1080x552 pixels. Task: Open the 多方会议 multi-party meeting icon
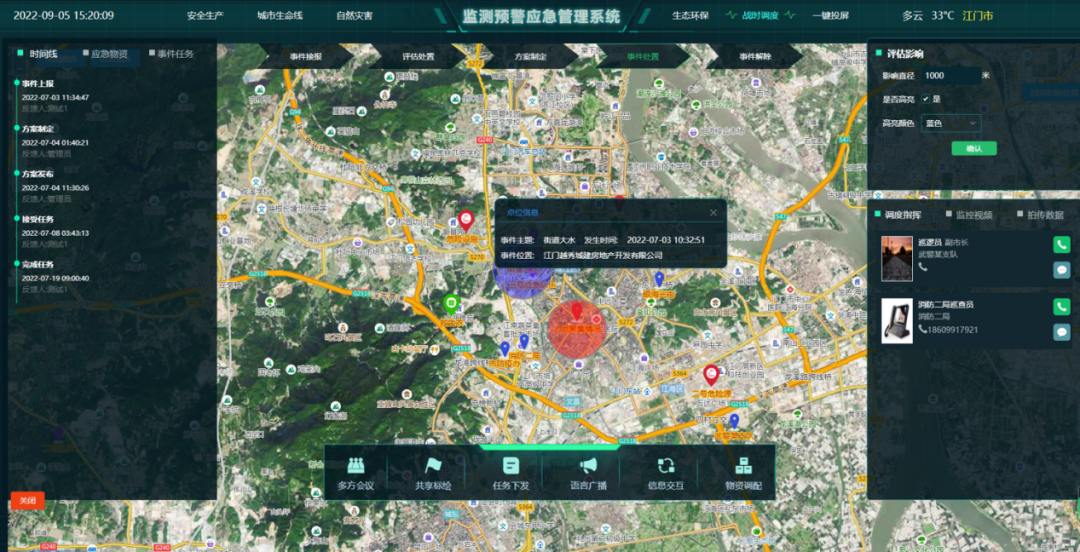click(355, 466)
